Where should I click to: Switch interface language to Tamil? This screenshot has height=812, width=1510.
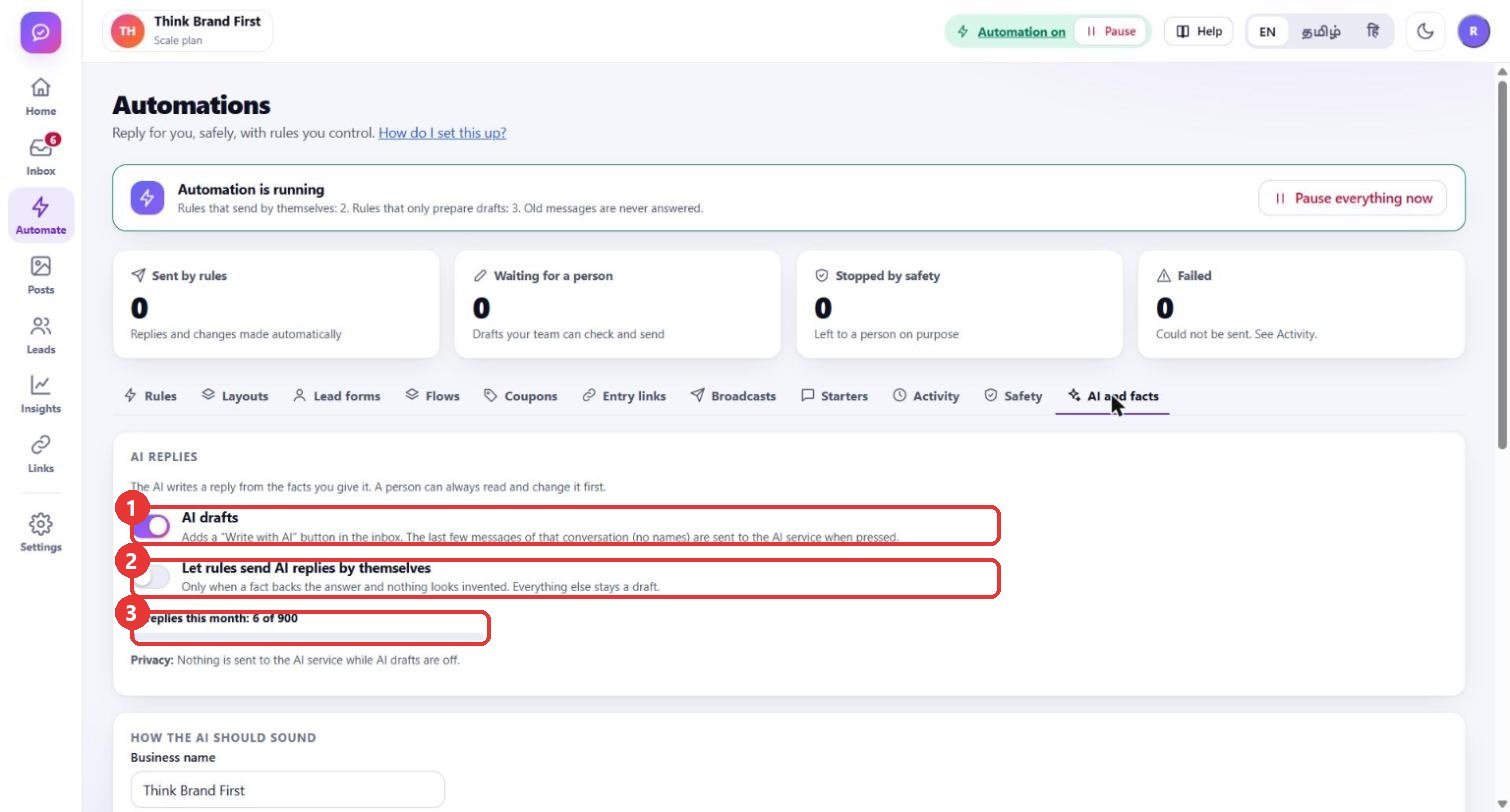click(x=1321, y=31)
